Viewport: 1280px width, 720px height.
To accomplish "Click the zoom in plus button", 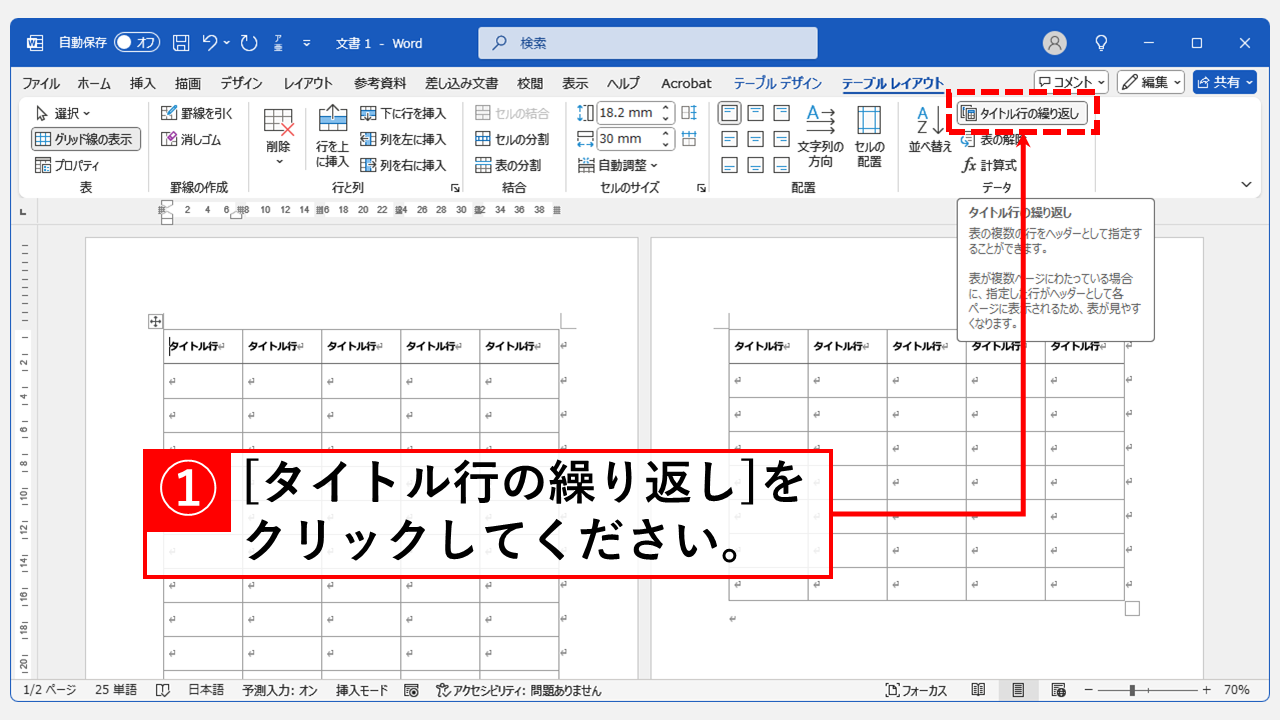I will pyautogui.click(x=1206, y=690).
